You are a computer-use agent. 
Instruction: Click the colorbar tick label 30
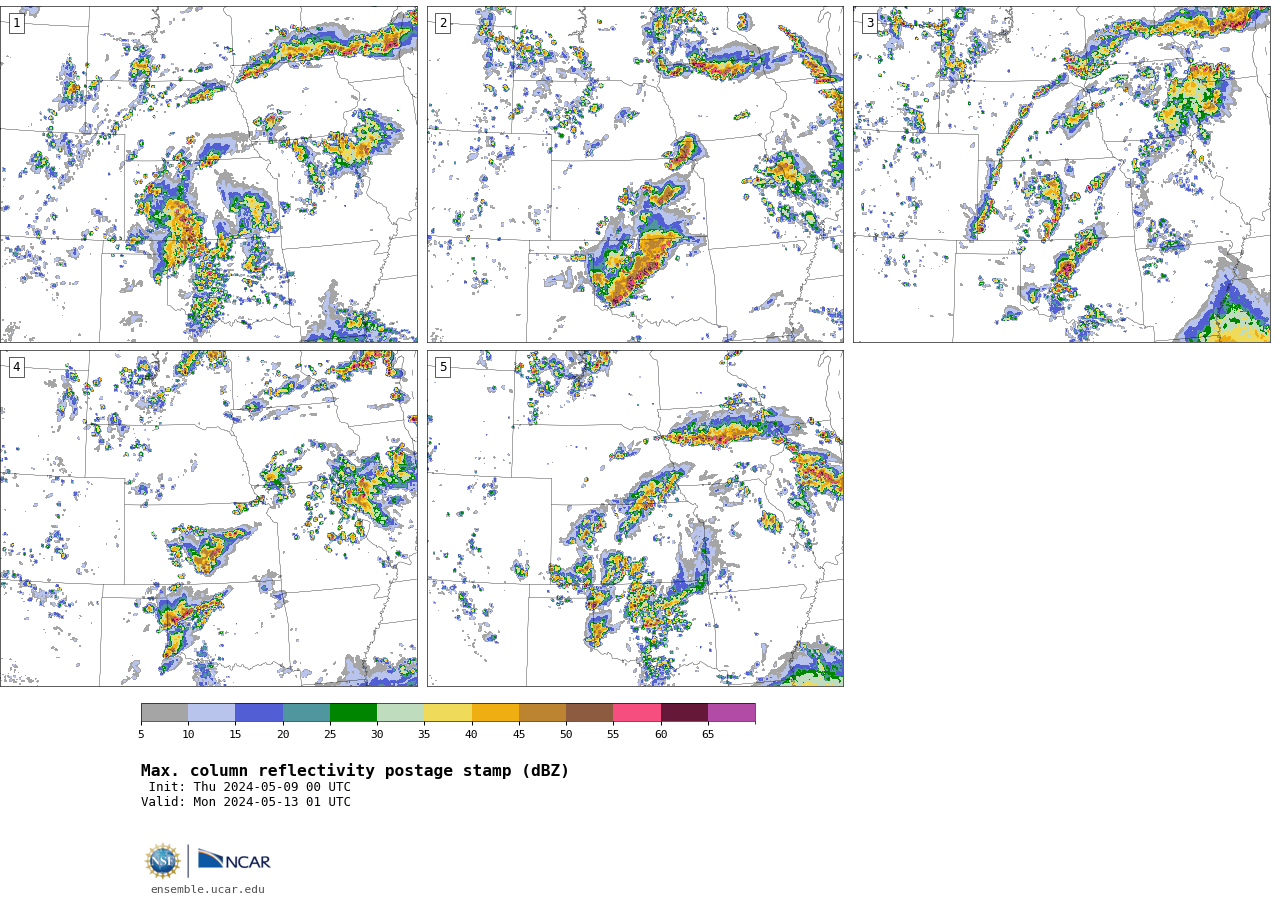coord(377,735)
